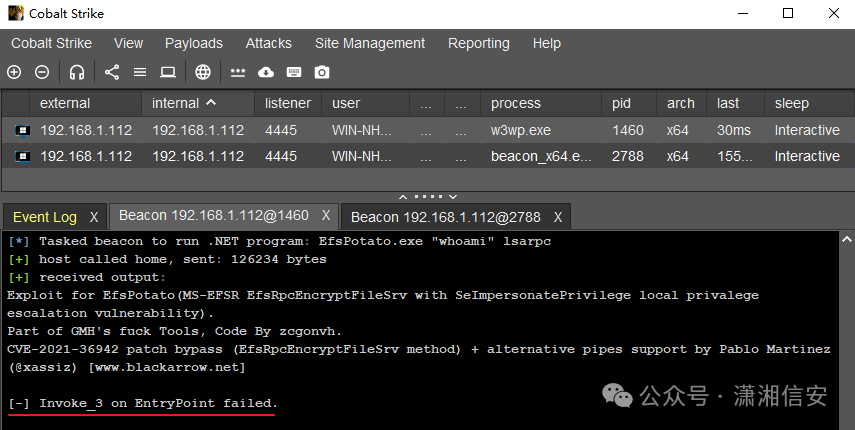
Task: Click the 30ms last check-in value
Action: click(734, 130)
